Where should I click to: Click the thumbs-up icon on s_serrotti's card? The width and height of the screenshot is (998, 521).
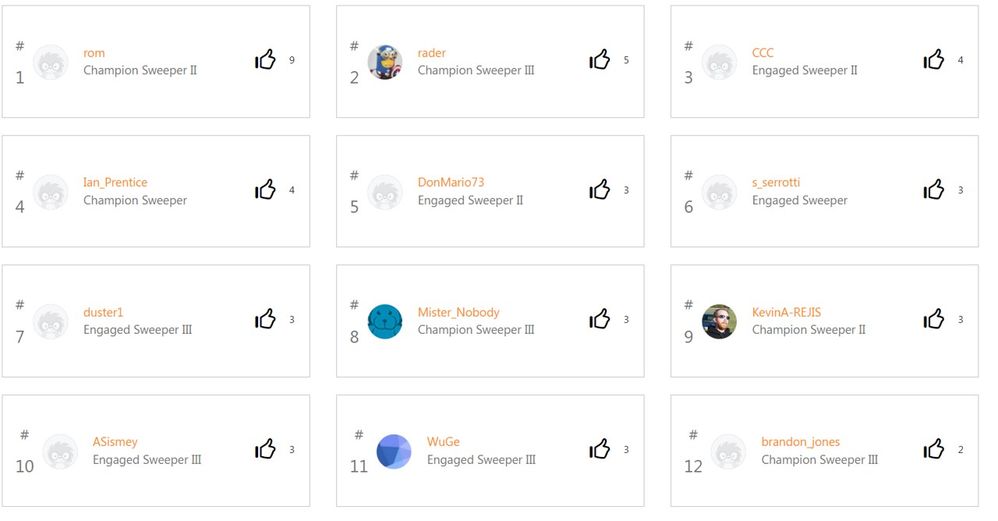934,190
